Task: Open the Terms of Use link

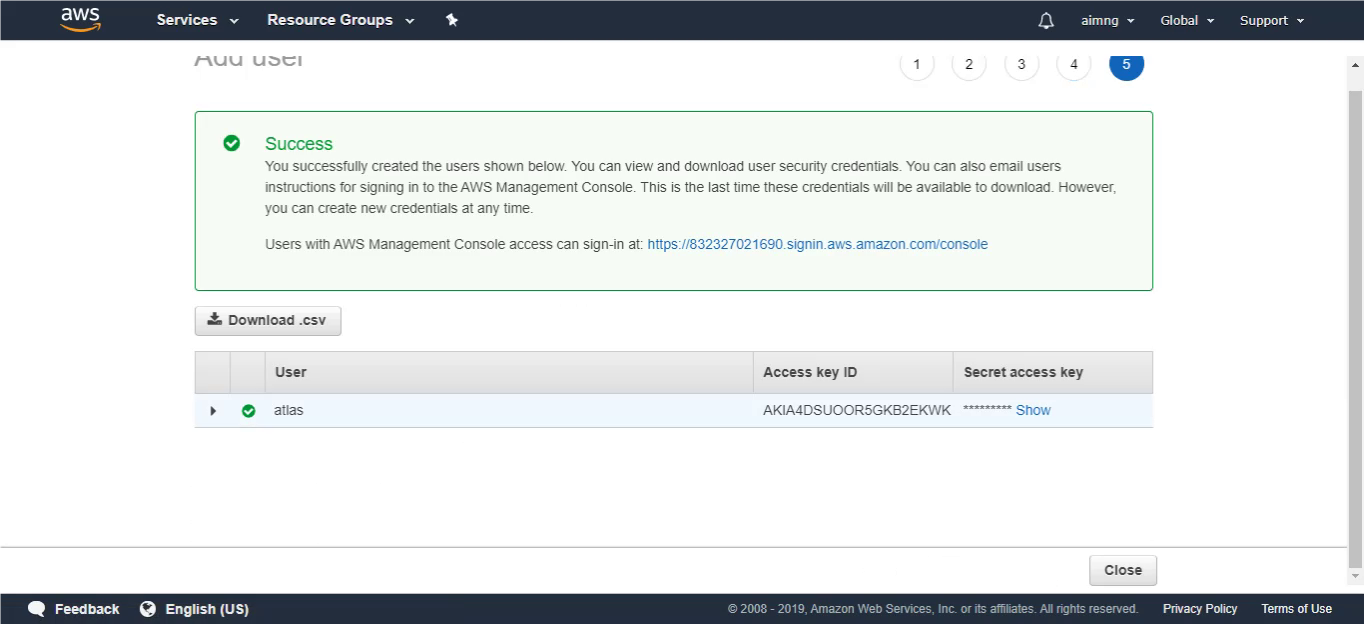Action: (1296, 609)
